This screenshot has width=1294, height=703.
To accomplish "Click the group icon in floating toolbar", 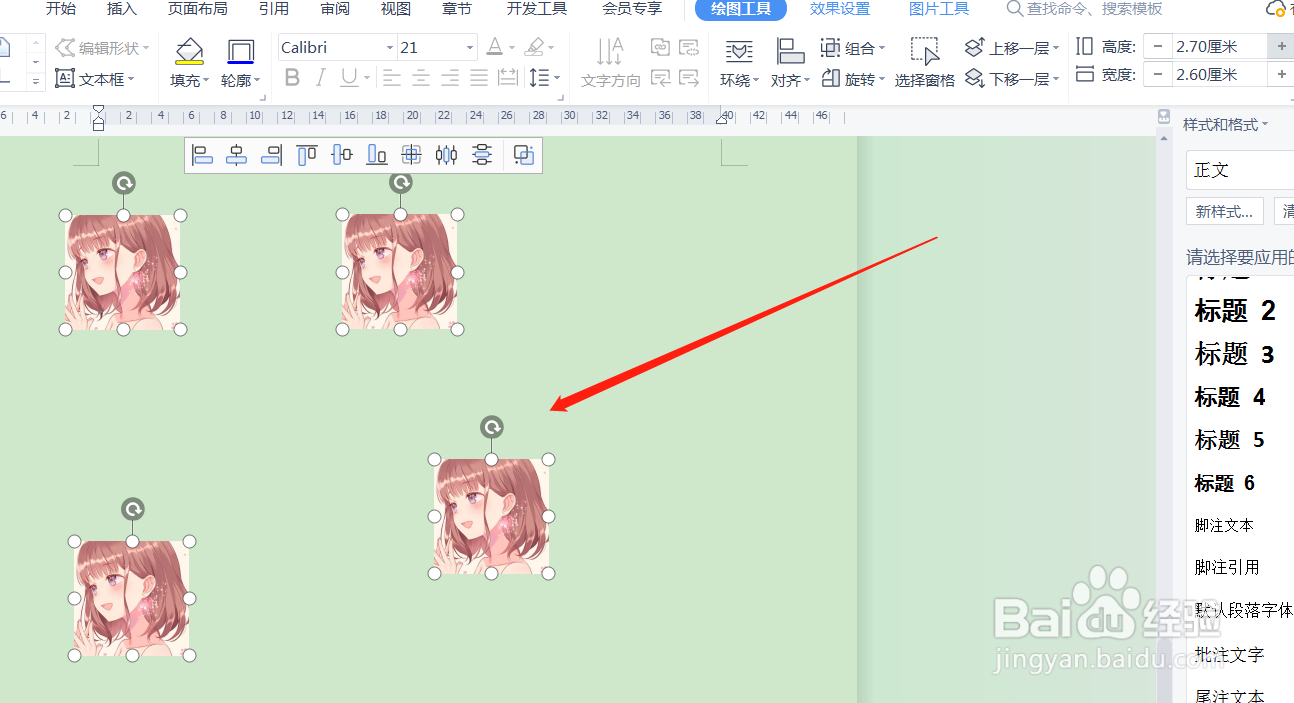I will coord(524,155).
